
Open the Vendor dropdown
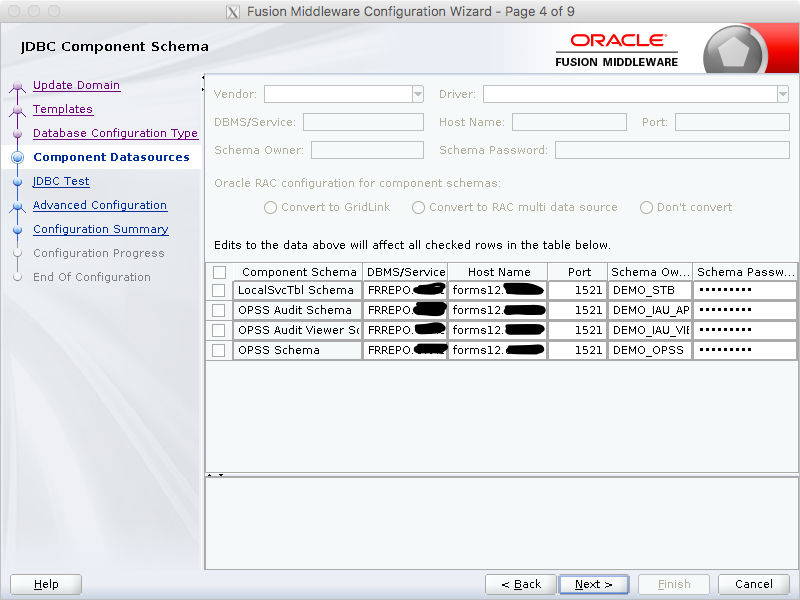[x=417, y=93]
